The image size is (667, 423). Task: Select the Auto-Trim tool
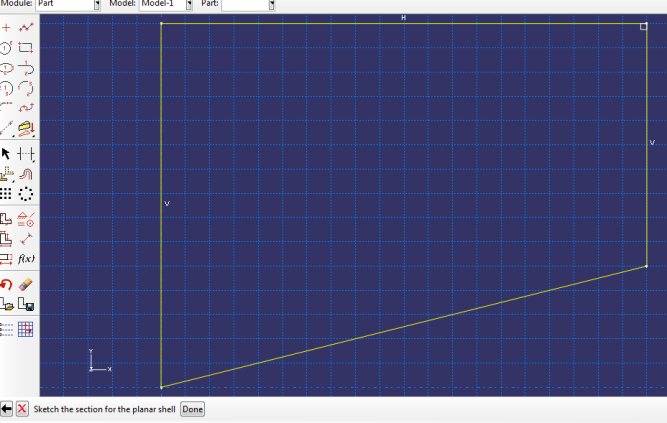click(26, 154)
